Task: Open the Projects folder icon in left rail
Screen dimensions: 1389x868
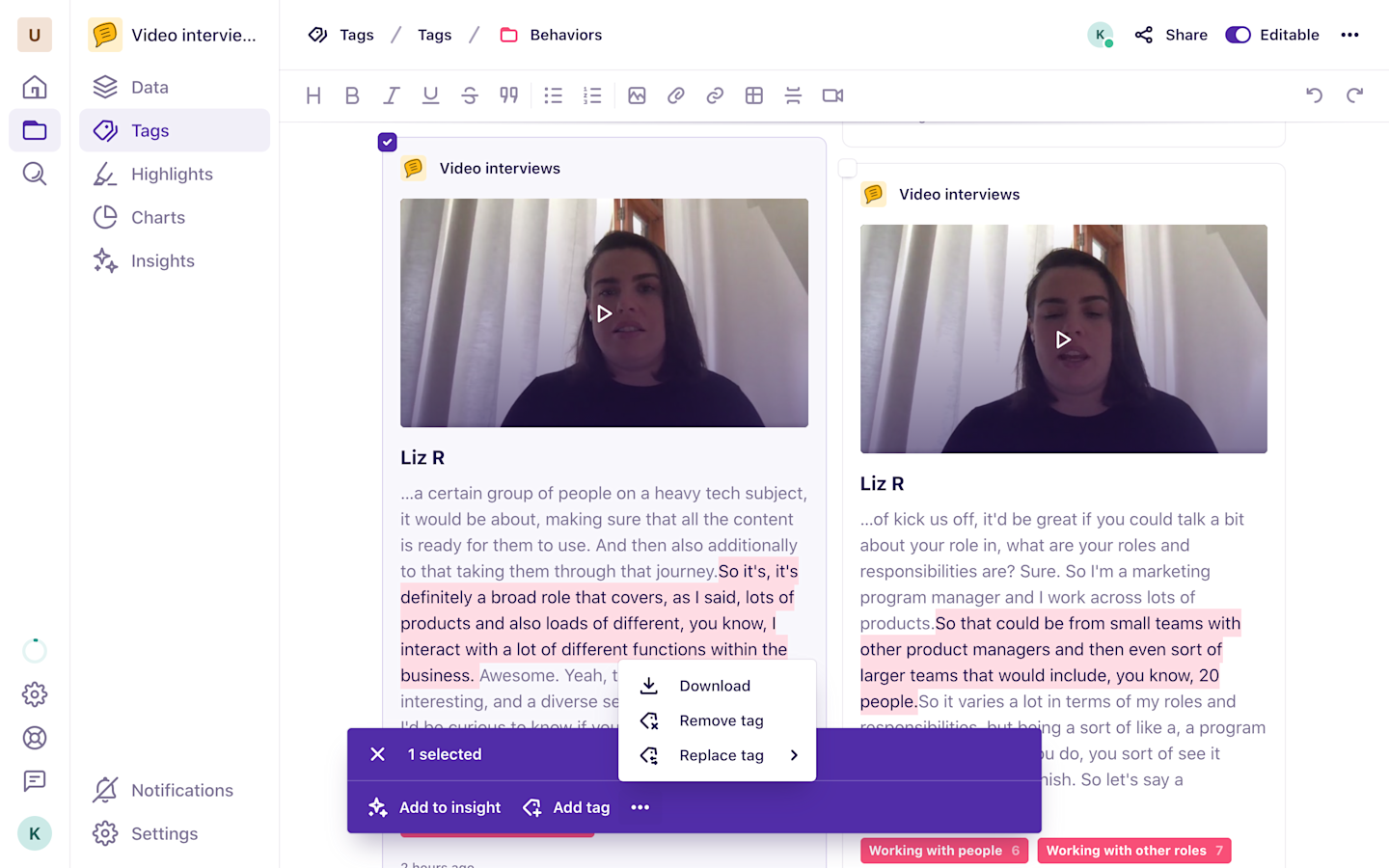Action: click(35, 130)
